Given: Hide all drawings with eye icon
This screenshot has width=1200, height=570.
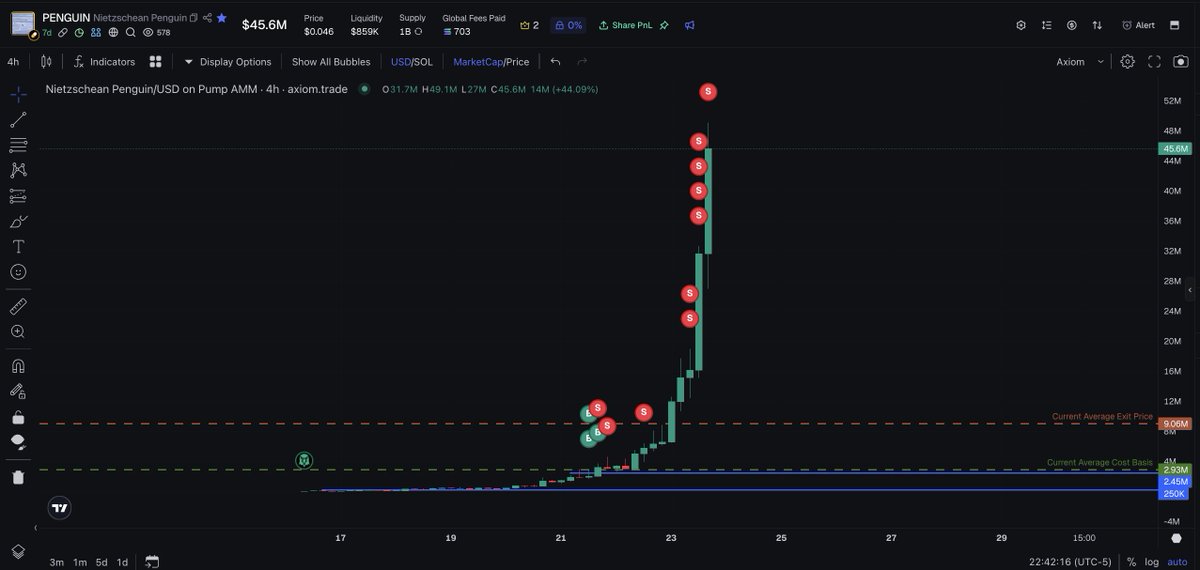Looking at the screenshot, I should pyautogui.click(x=18, y=442).
